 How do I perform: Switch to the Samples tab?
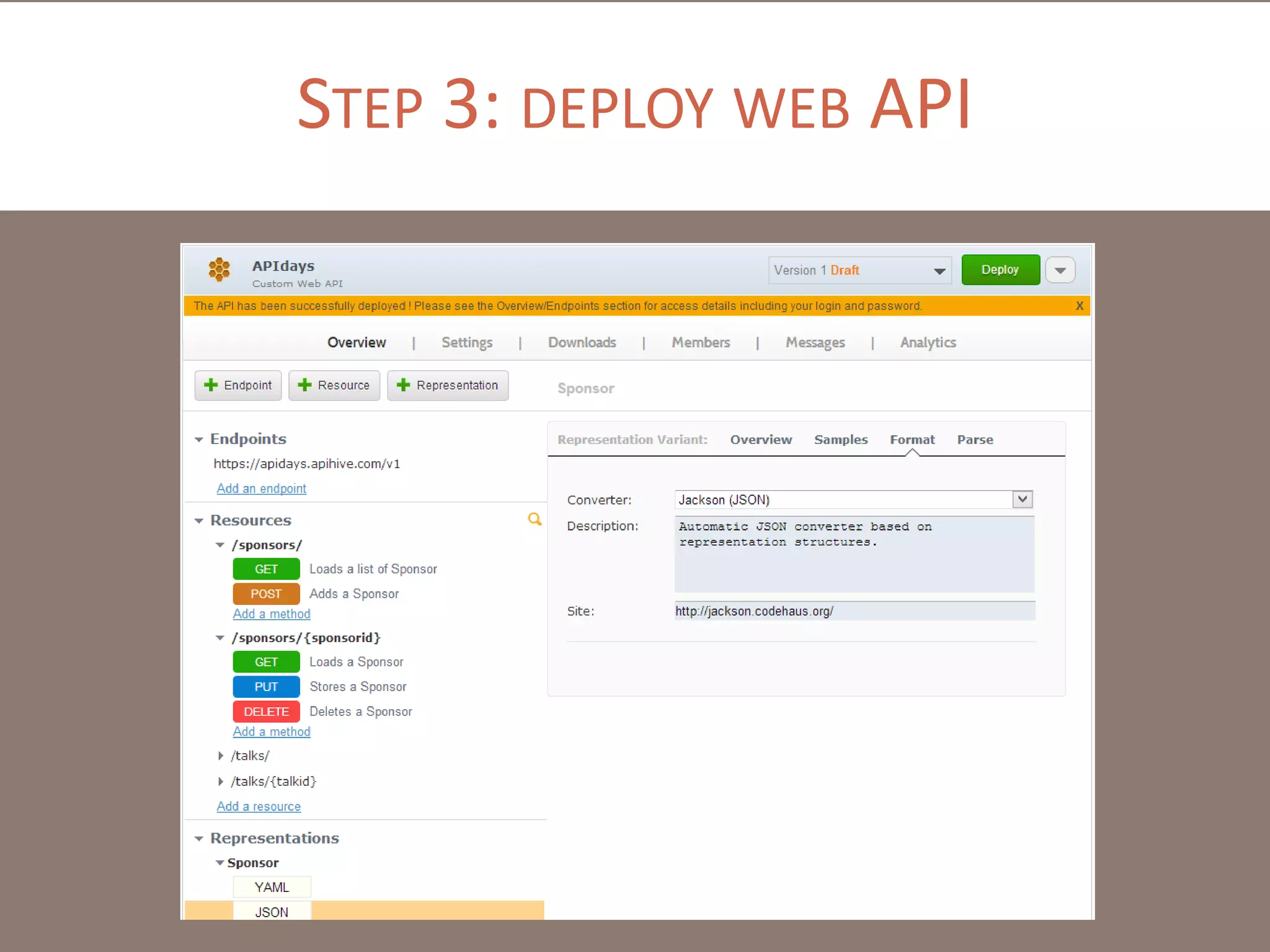pos(841,439)
